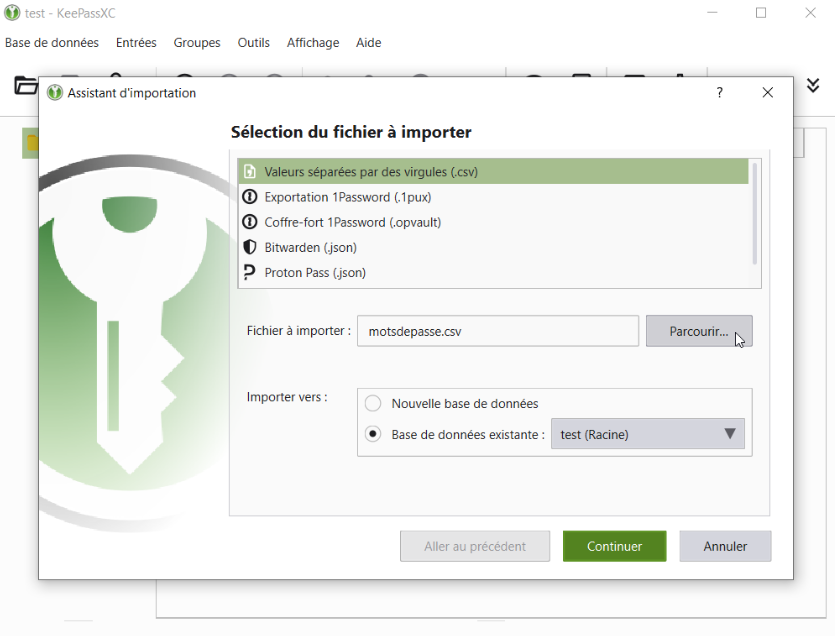Image resolution: width=835 pixels, height=636 pixels.
Task: Expand toolbar overflow double chevron
Action: click(813, 85)
